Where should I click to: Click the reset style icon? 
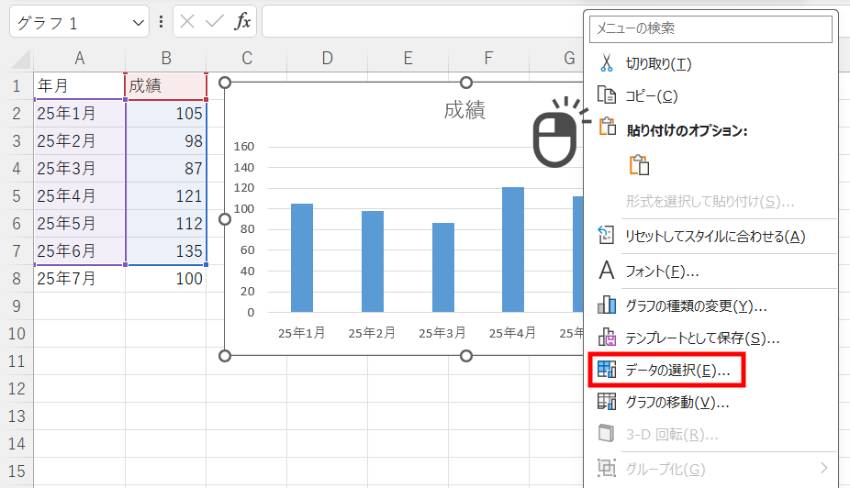pos(606,235)
